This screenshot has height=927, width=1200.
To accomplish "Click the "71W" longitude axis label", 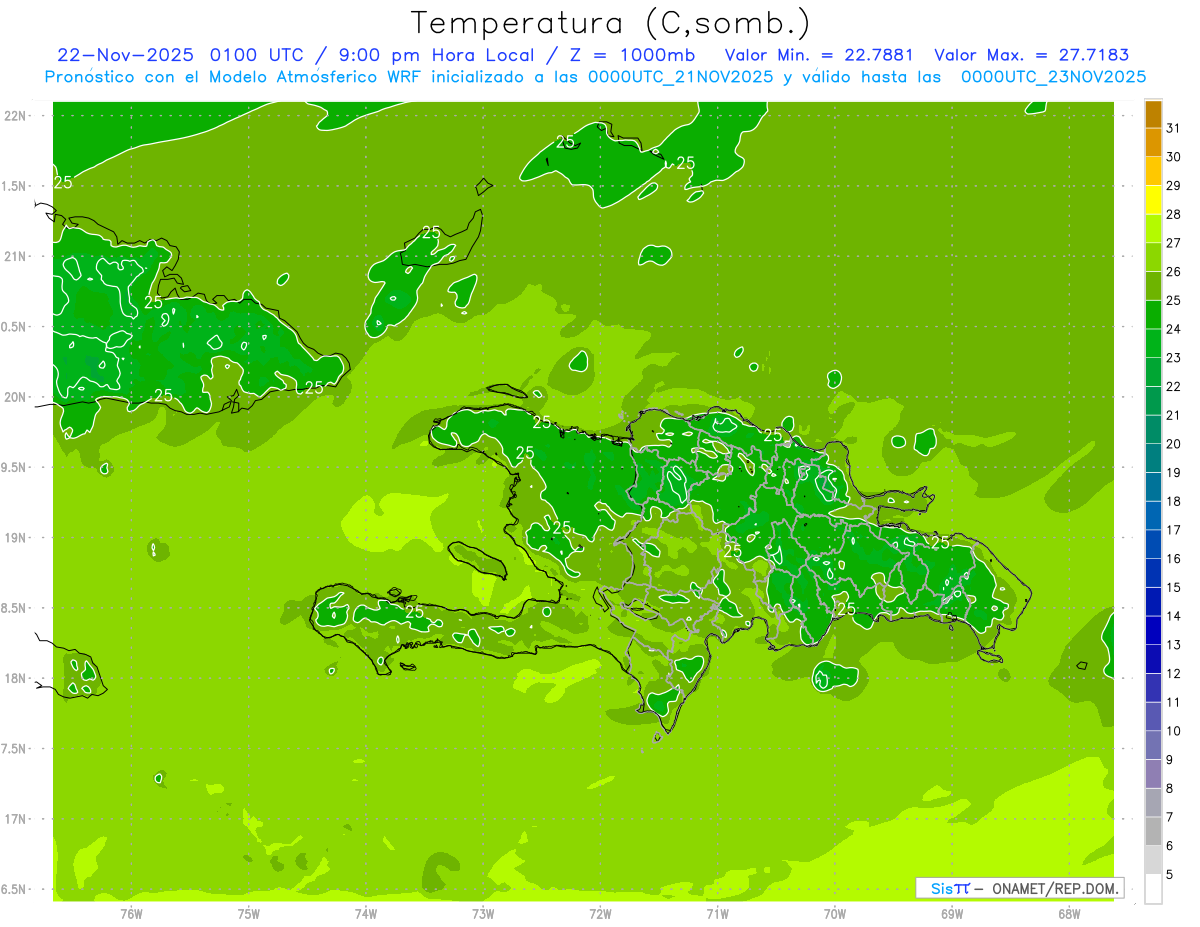I will 717,913.
